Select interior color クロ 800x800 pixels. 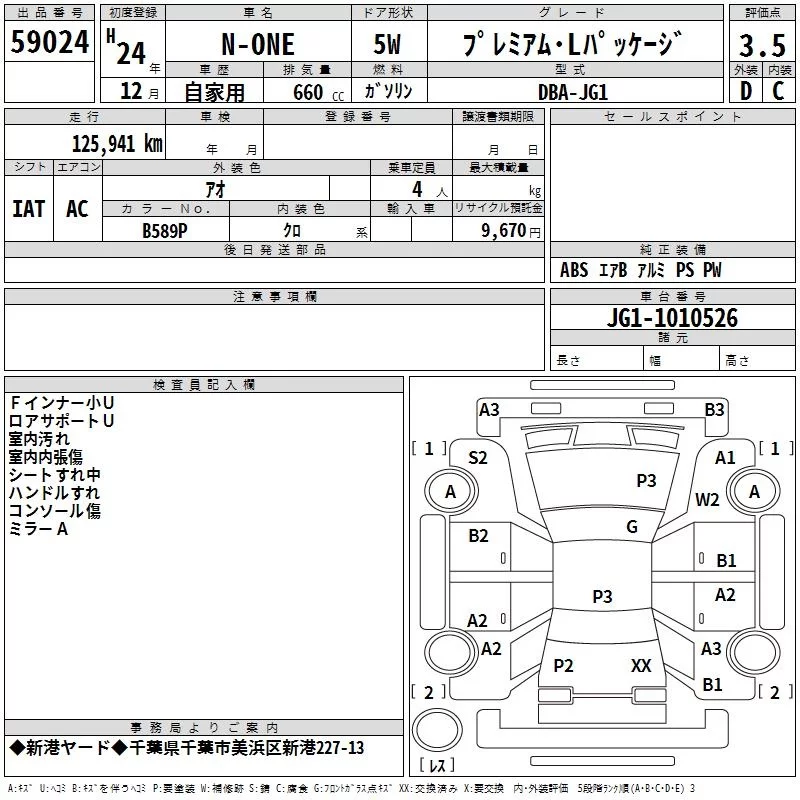292,231
